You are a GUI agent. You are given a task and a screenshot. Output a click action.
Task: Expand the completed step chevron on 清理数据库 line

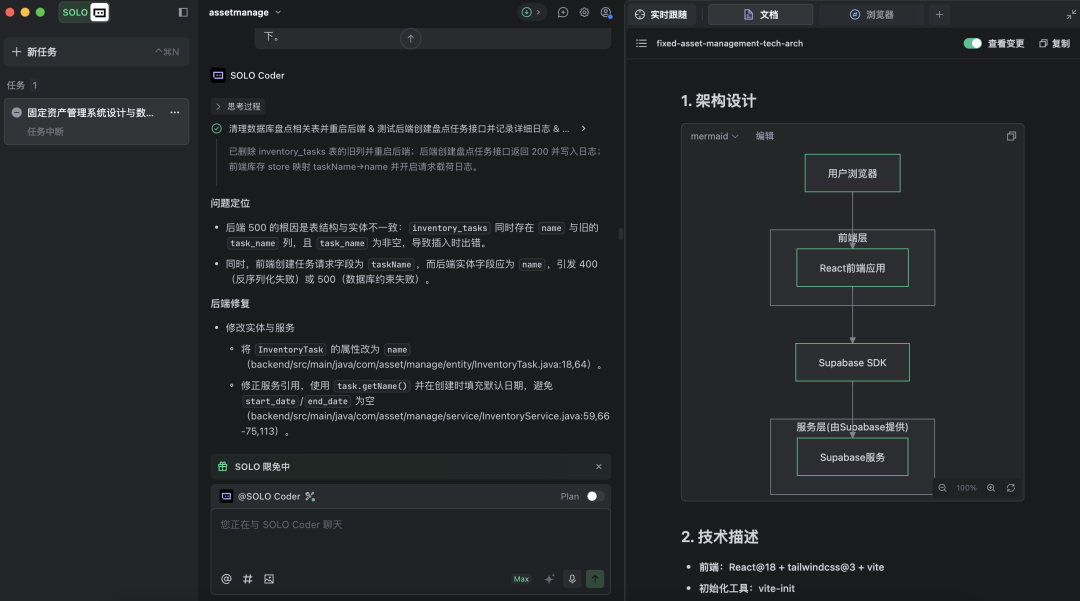point(583,129)
